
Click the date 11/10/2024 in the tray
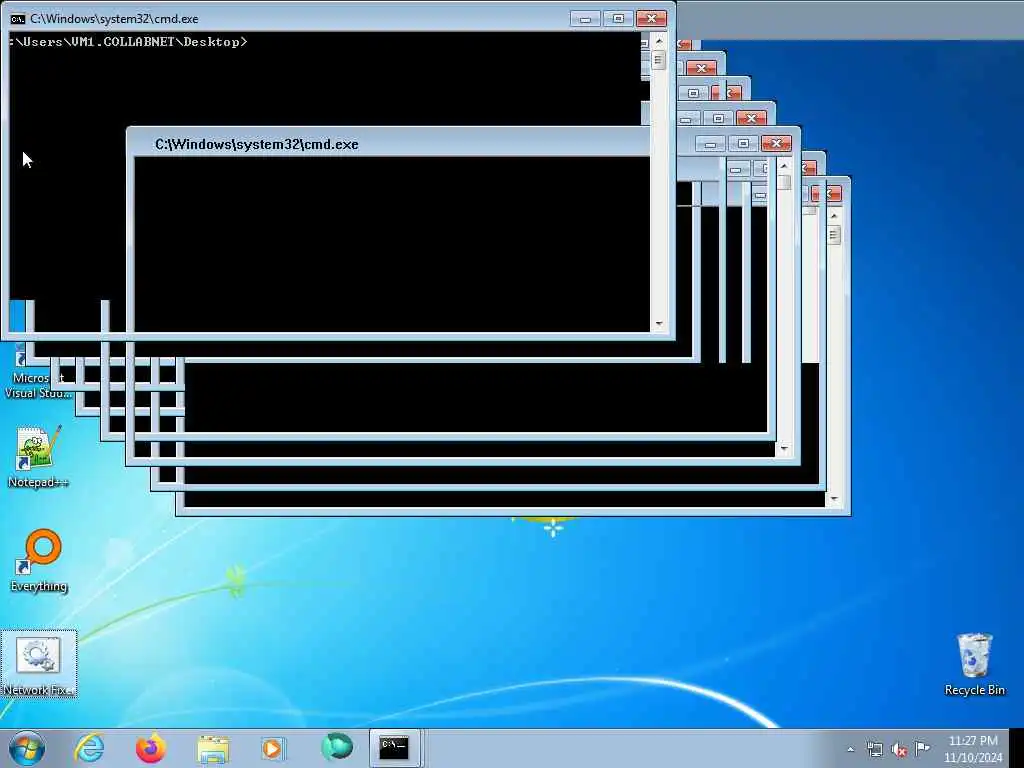click(x=973, y=758)
